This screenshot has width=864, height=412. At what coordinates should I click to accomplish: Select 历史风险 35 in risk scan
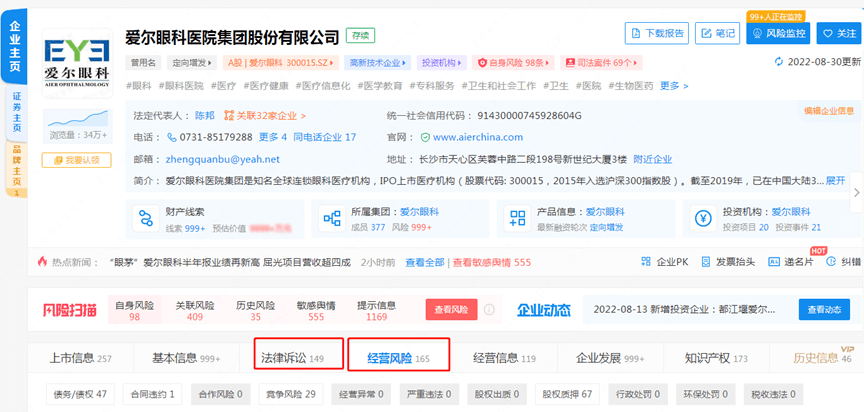256,311
